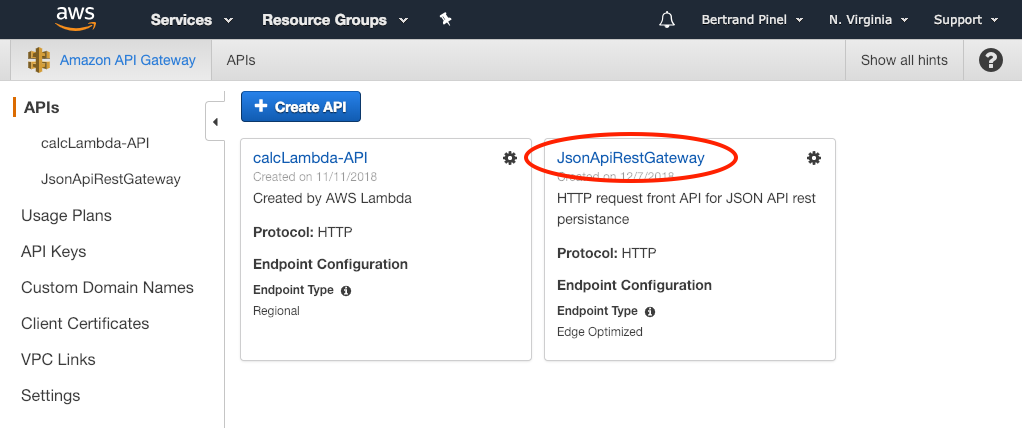Click 'Protocol: HTTP' text on JsonApiRestGateway card
The image size is (1022, 428).
point(607,253)
